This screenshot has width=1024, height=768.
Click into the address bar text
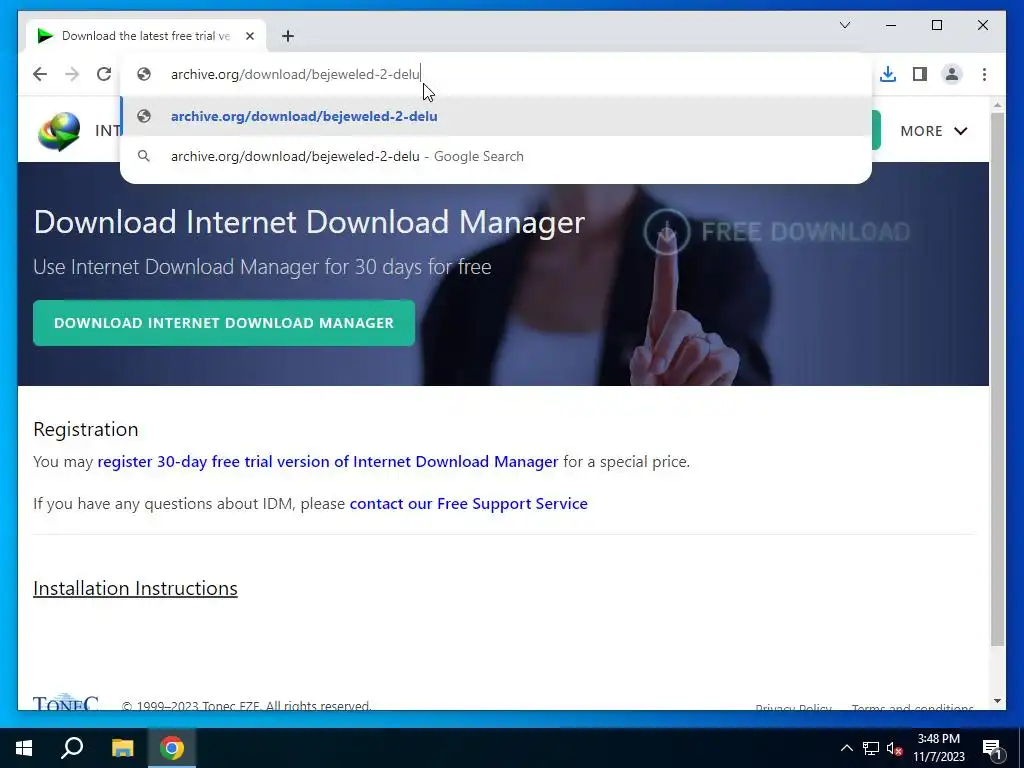pos(295,74)
